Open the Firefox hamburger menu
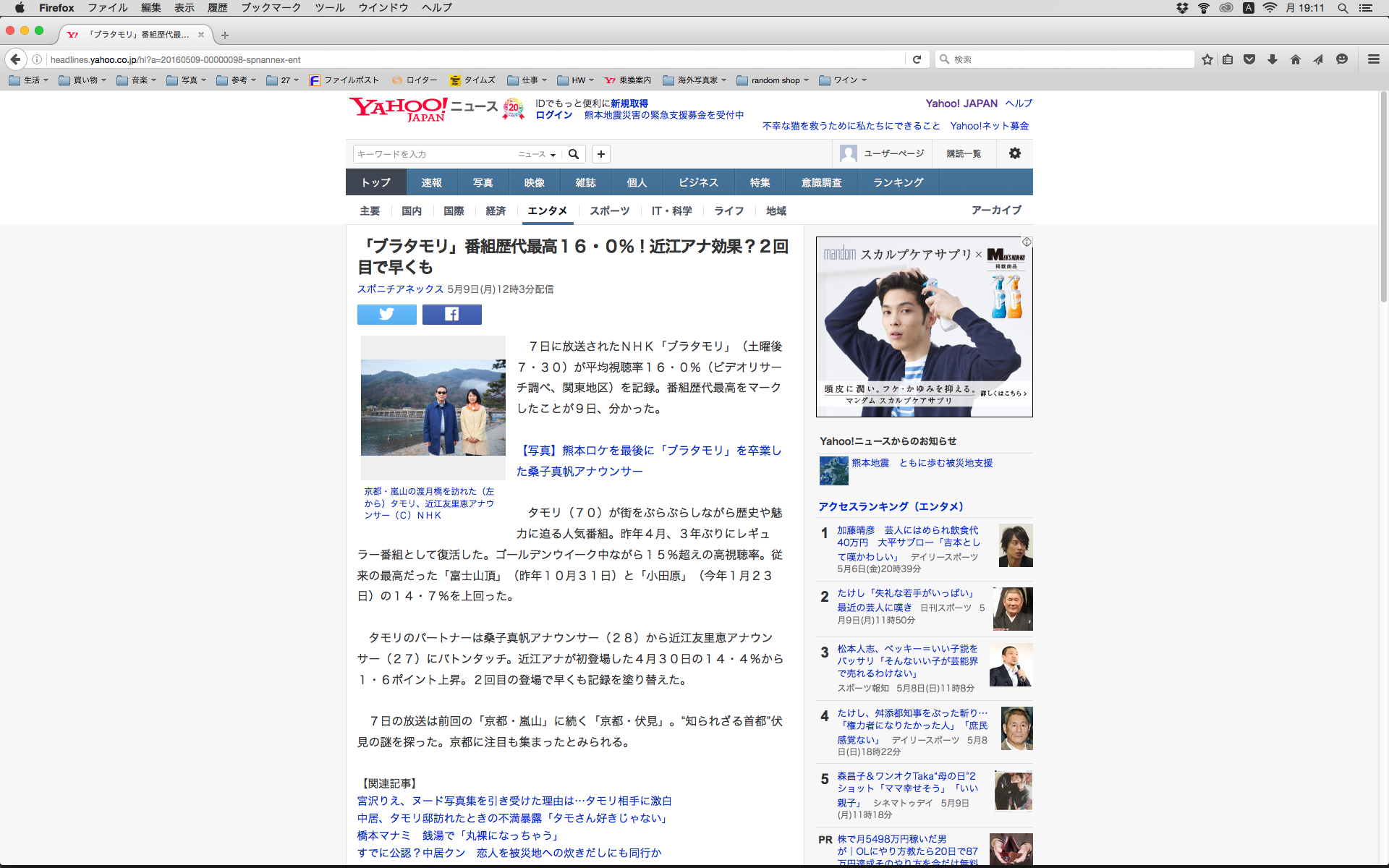Image resolution: width=1389 pixels, height=868 pixels. pos(1373,59)
